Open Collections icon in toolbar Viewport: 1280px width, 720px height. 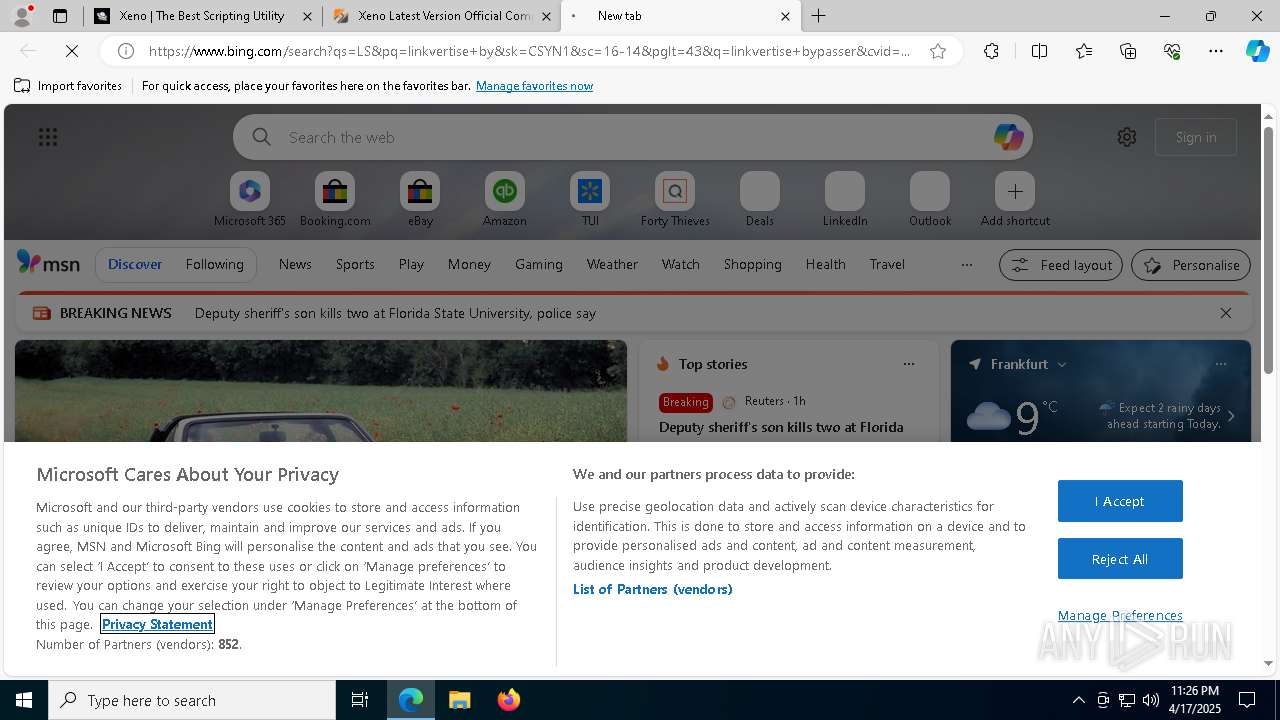pos(1128,51)
